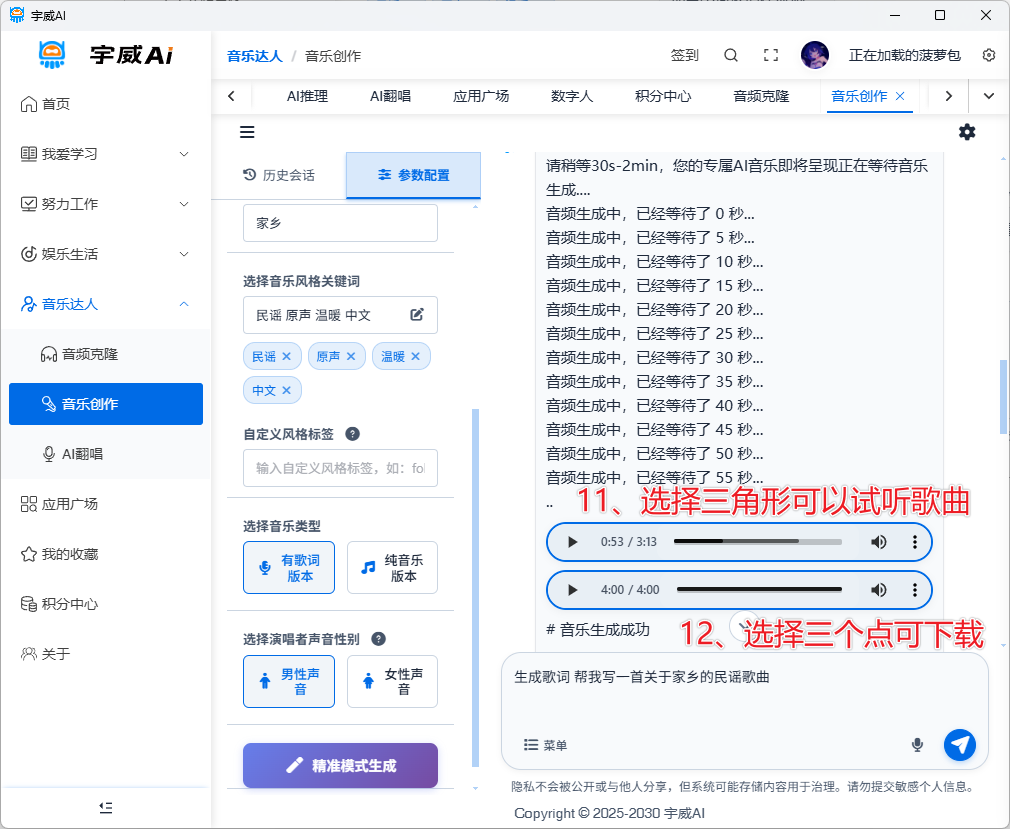Screen dimensions: 1010x829
Task: Switch to the 历史会话 tab
Action: point(279,175)
